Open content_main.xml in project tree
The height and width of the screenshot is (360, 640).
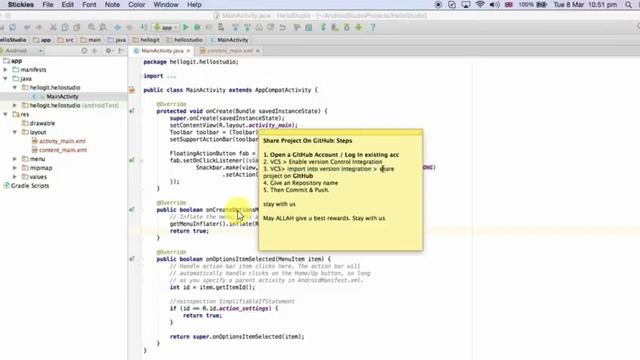63,150
